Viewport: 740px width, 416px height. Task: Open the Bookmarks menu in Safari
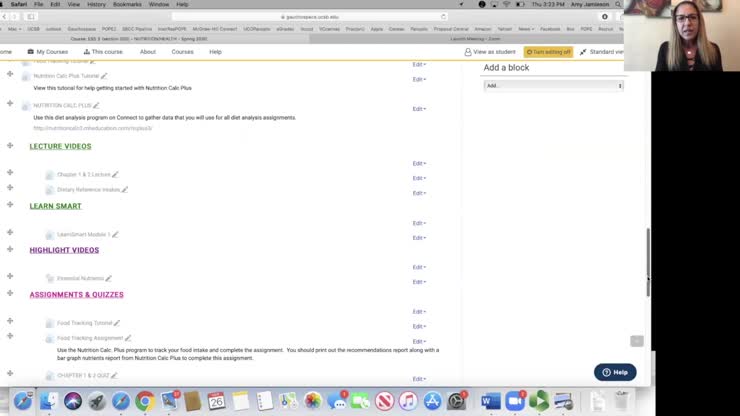click(126, 4)
